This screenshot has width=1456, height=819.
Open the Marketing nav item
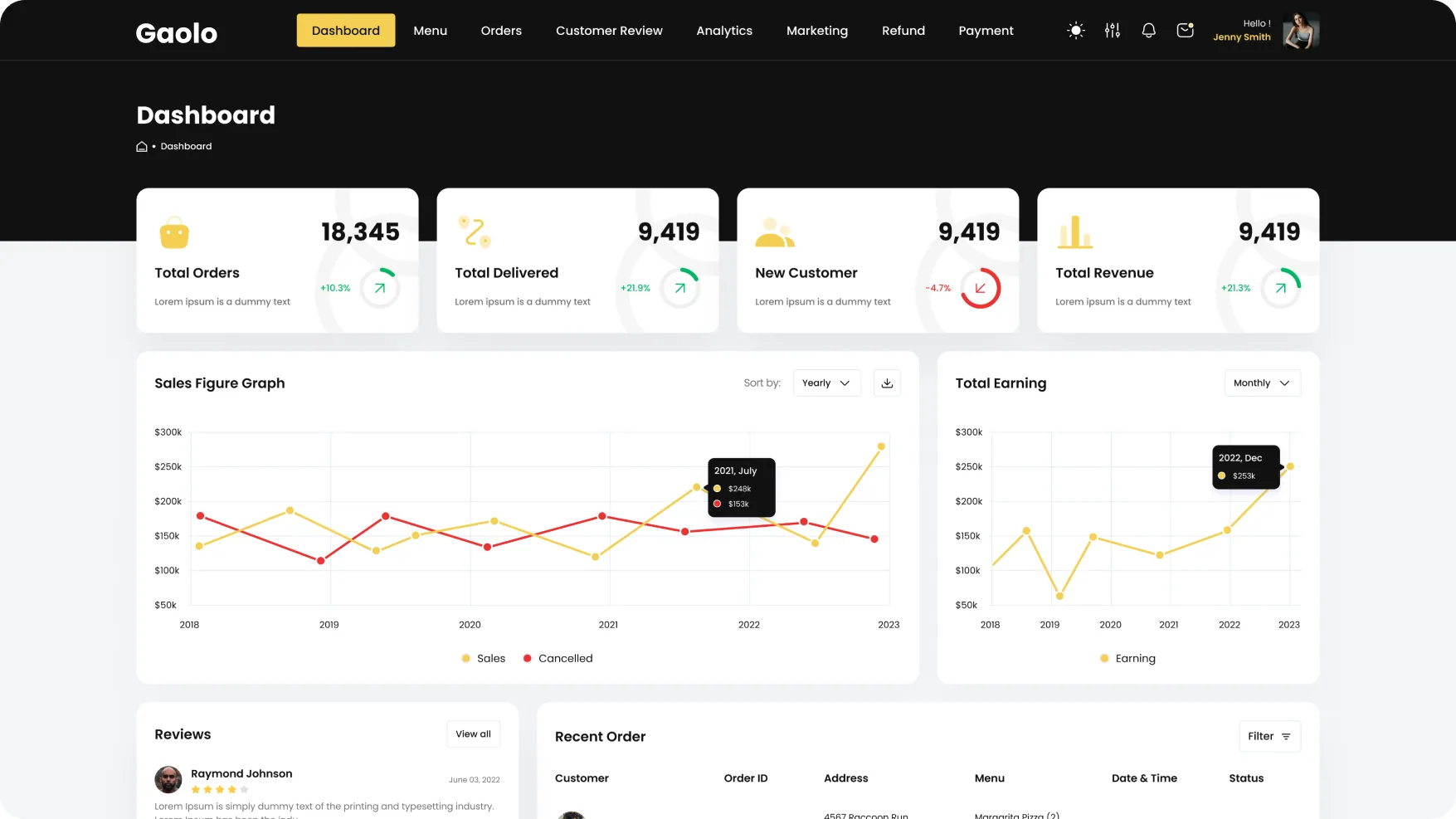(x=817, y=31)
